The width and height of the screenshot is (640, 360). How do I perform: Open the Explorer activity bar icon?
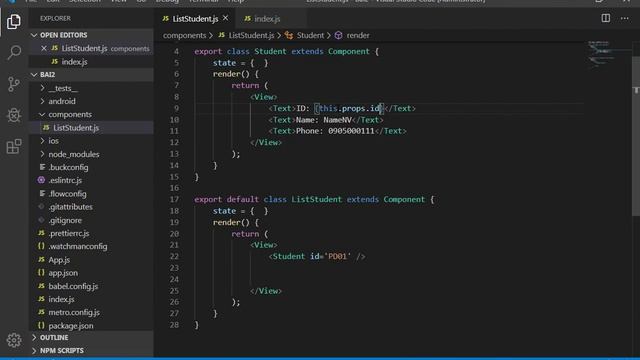pyautogui.click(x=14, y=21)
